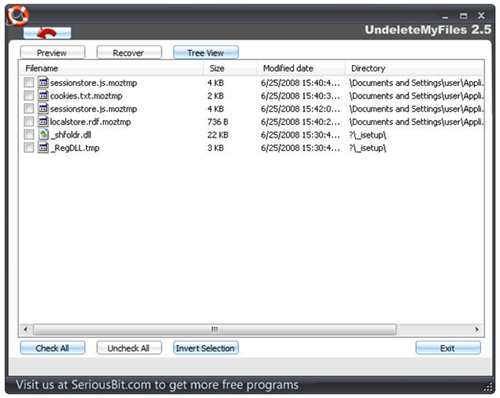Click the 736 B size value
Image resolution: width=500 pixels, height=398 pixels.
click(x=218, y=122)
